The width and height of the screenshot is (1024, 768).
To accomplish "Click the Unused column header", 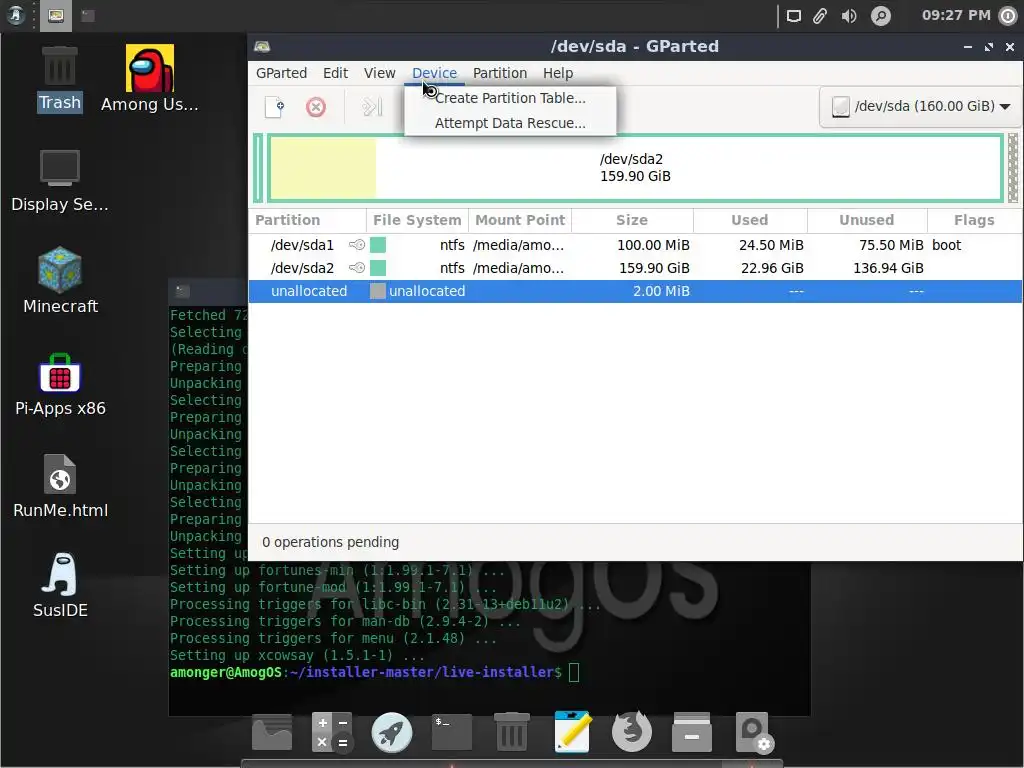I will [x=867, y=220].
